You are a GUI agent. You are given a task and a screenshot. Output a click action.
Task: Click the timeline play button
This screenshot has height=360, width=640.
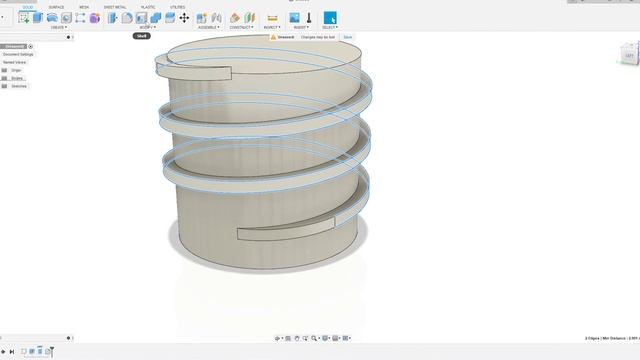point(3,351)
